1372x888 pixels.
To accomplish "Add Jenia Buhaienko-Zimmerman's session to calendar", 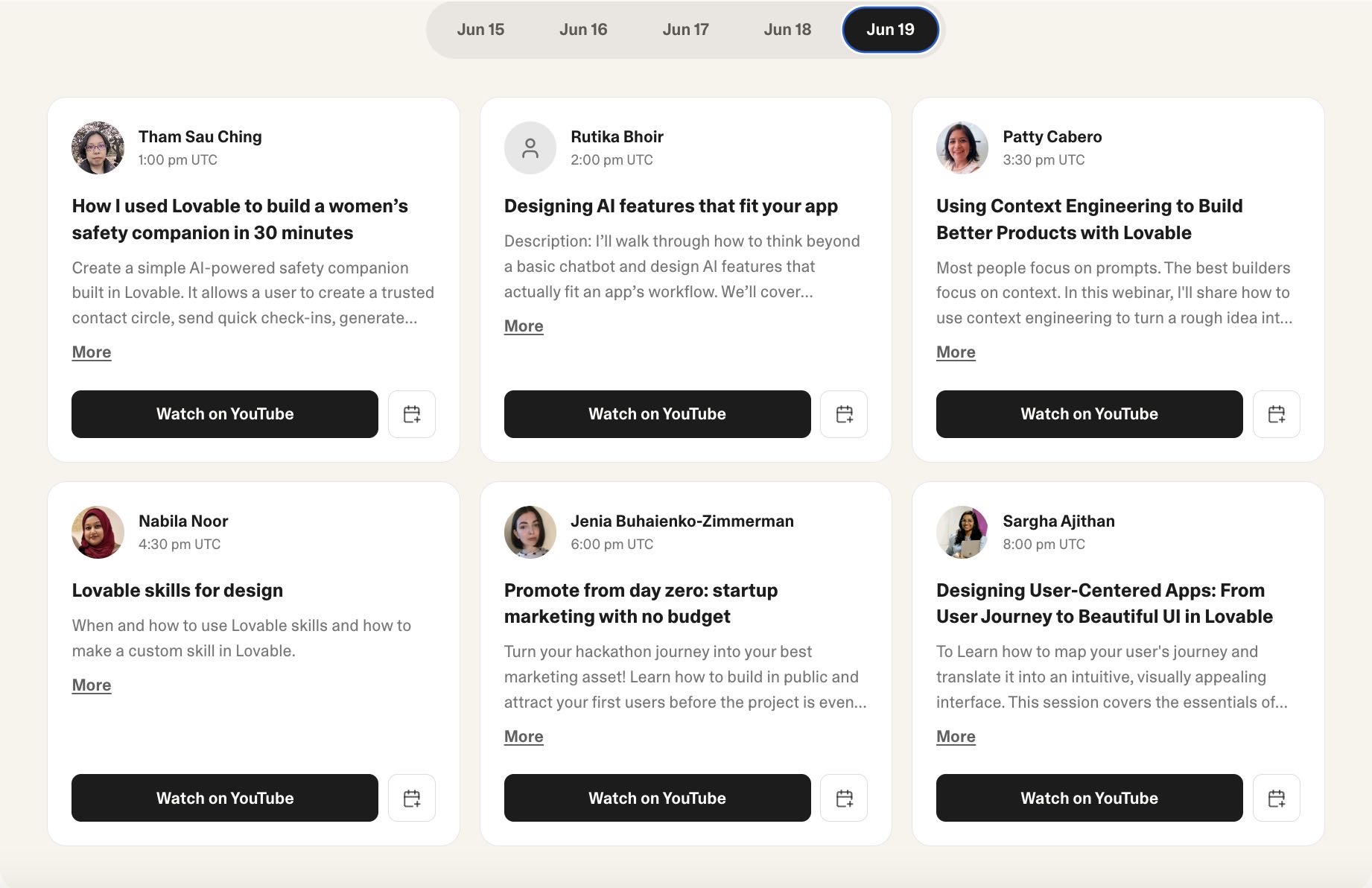I will coord(844,798).
